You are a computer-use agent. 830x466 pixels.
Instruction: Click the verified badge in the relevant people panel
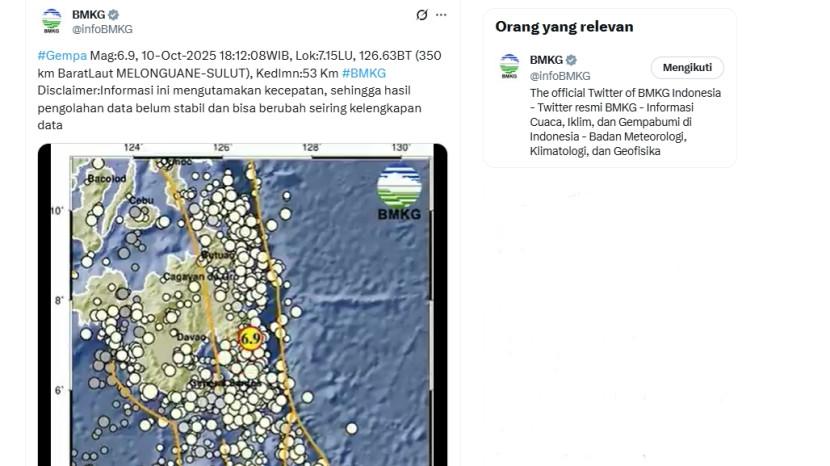pos(571,60)
